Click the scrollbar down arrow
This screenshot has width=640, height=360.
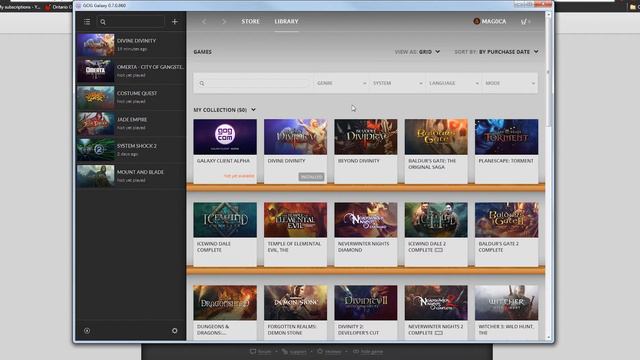click(548, 338)
